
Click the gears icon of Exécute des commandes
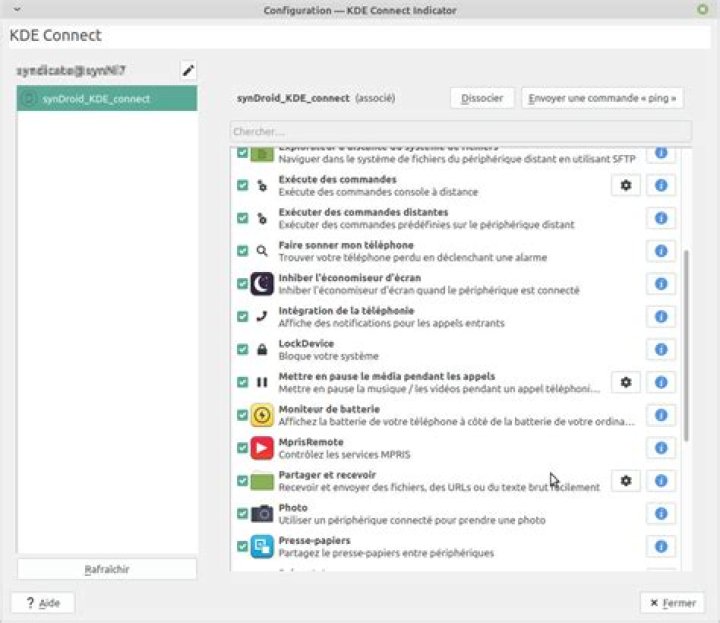pyautogui.click(x=262, y=185)
